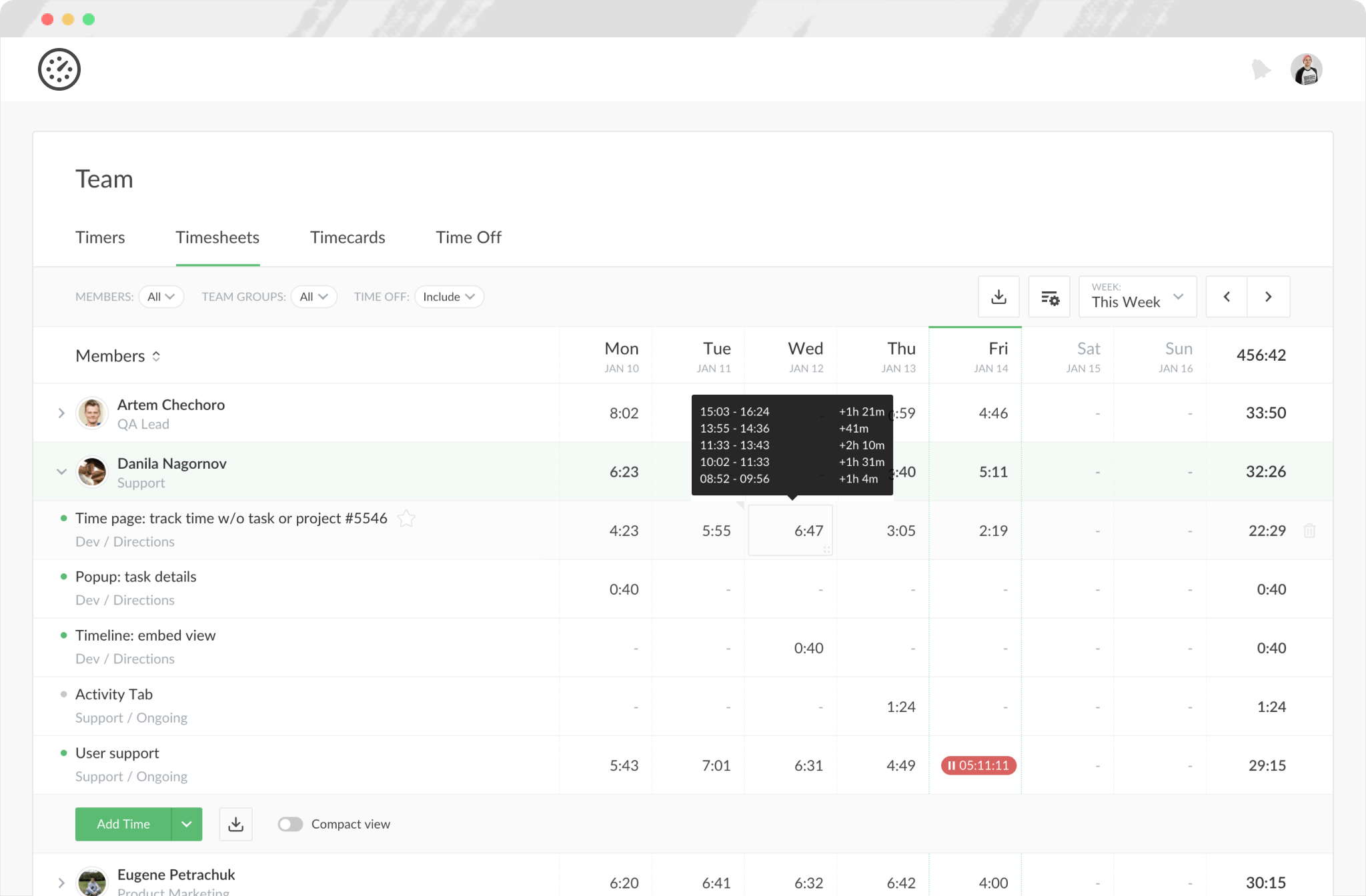Sort members using the sort arrows icon
This screenshot has width=1366, height=896.
point(157,355)
